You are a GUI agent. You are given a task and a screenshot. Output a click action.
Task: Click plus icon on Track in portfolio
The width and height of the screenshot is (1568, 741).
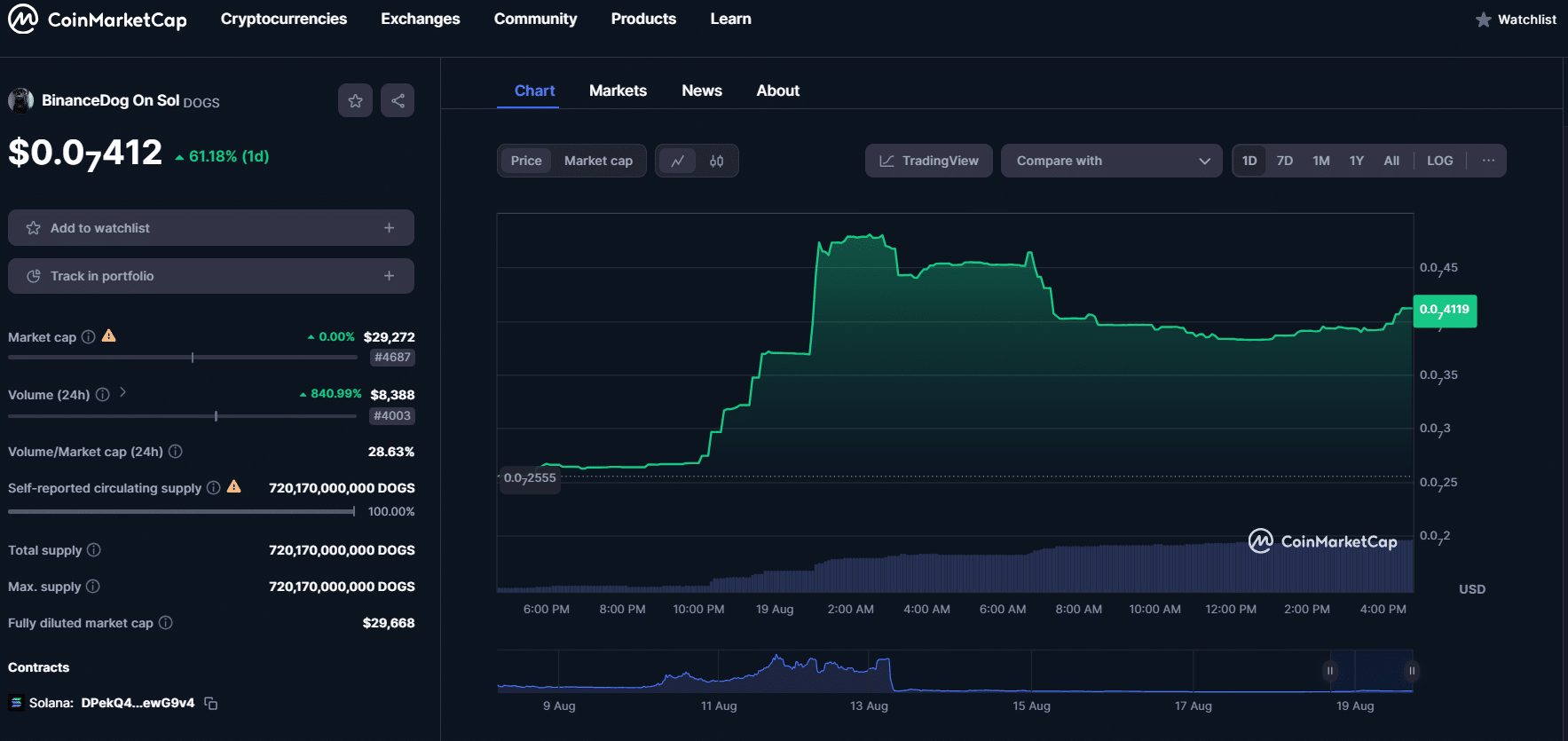coord(389,276)
